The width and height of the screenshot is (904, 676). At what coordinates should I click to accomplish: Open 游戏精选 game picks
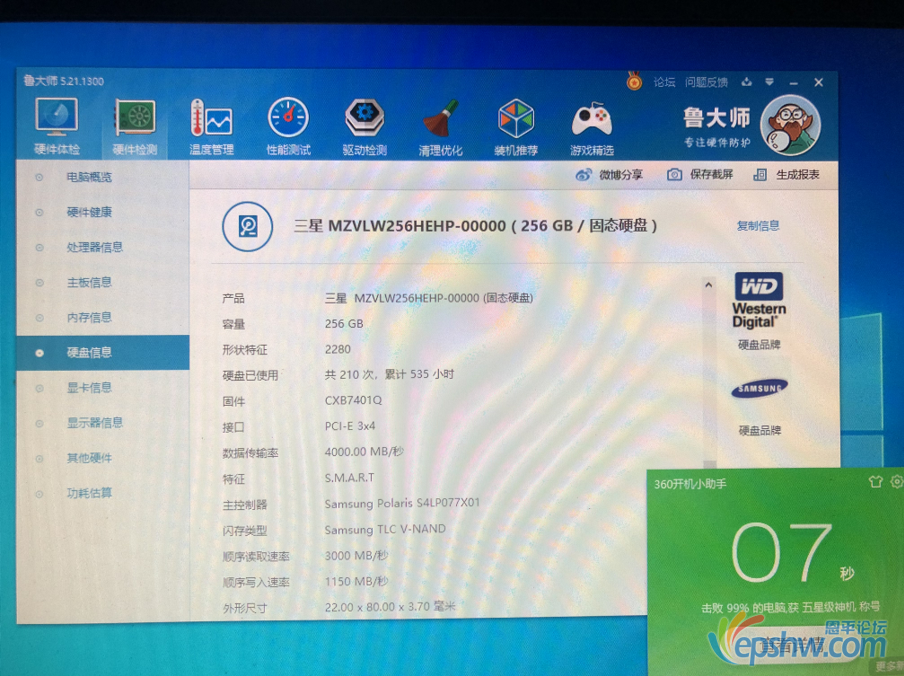(x=592, y=127)
